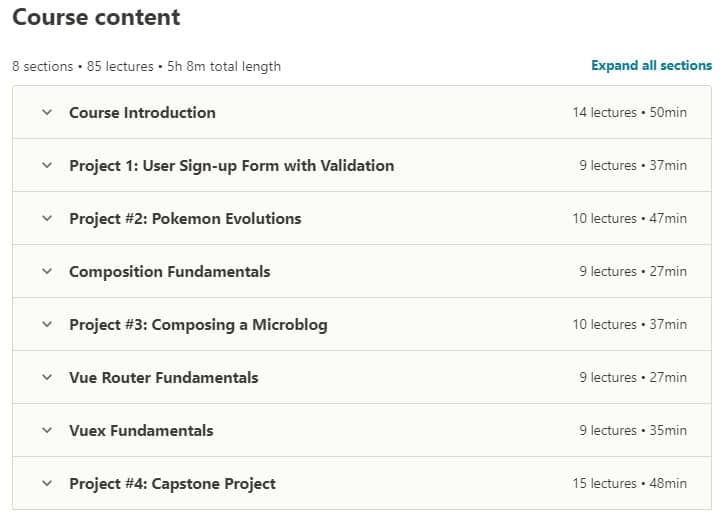The height and width of the screenshot is (516, 724).
Task: Toggle Composition Fundamentals chevron icon
Action: coord(46,272)
